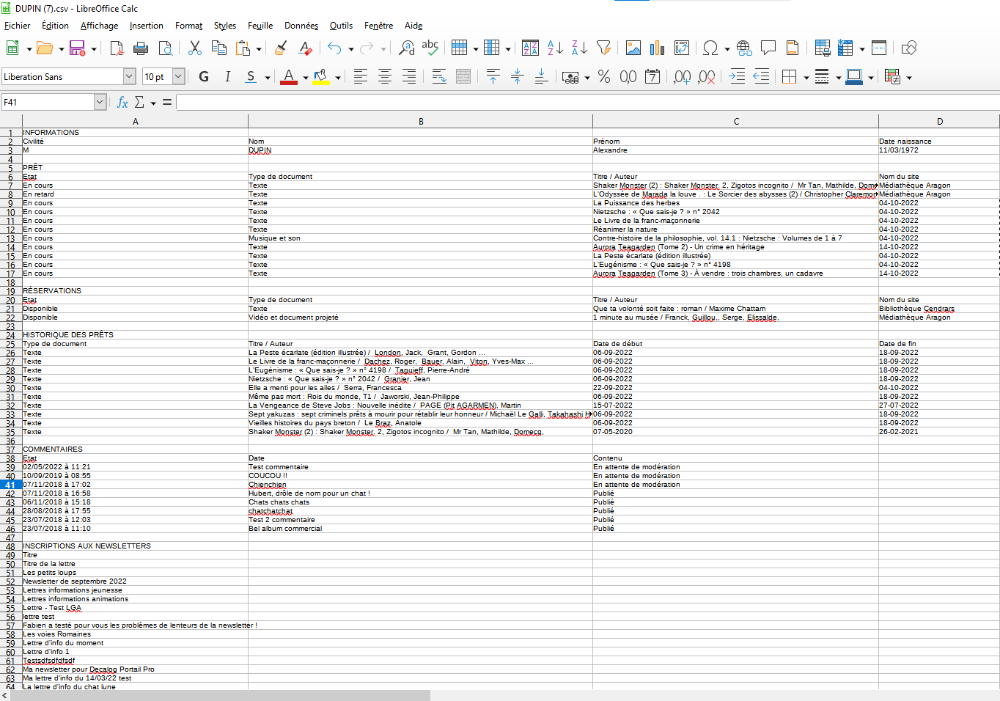Insert a chart using chart icon
The width and height of the screenshot is (1000, 701).
(657, 47)
